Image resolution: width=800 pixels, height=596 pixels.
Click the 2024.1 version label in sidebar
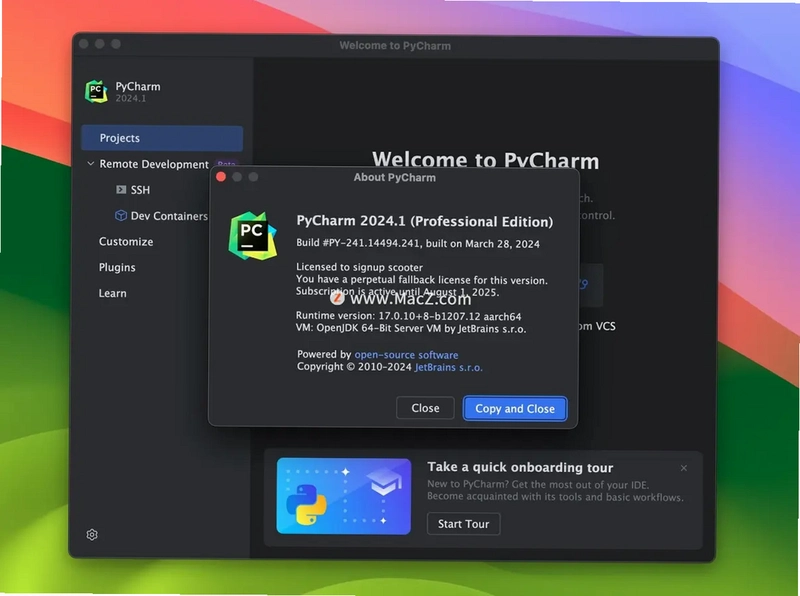click(131, 98)
